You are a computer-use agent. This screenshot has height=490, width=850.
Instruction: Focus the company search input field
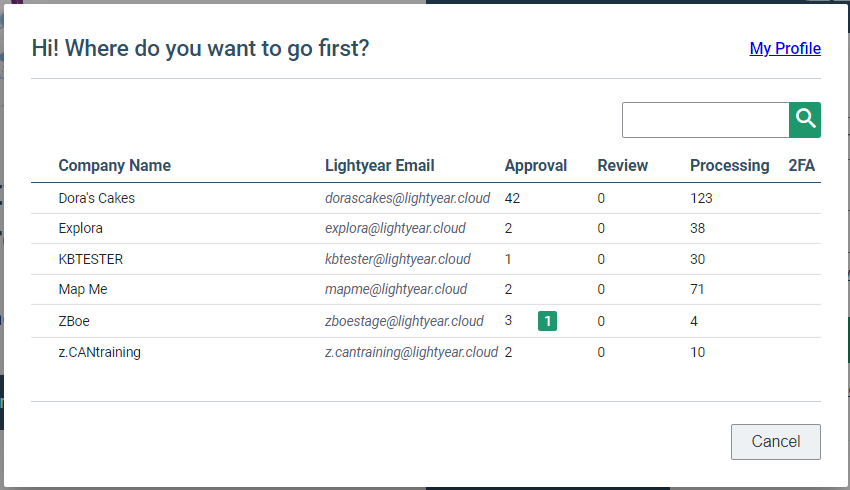(x=705, y=120)
